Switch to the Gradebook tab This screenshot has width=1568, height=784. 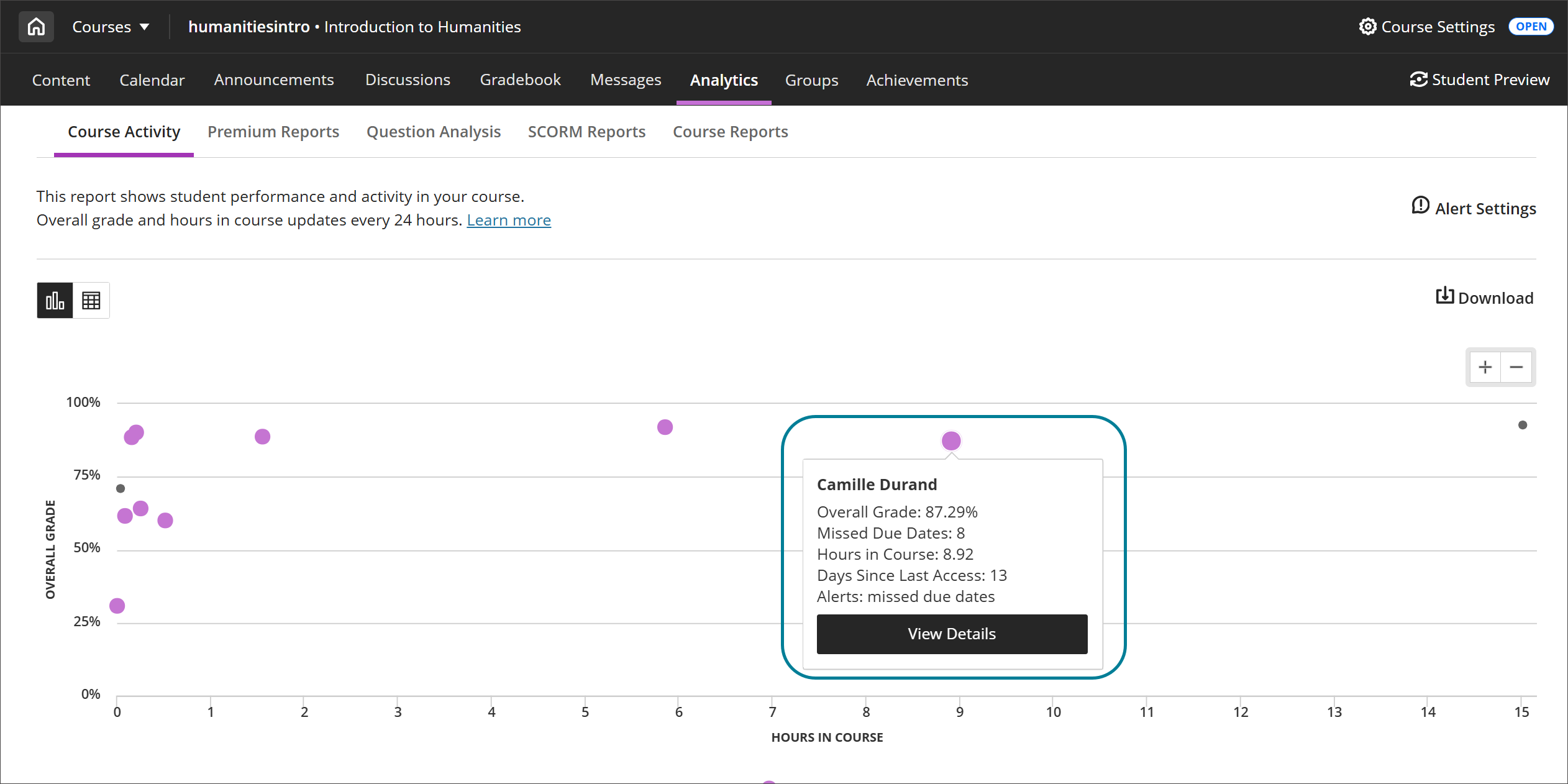(520, 80)
